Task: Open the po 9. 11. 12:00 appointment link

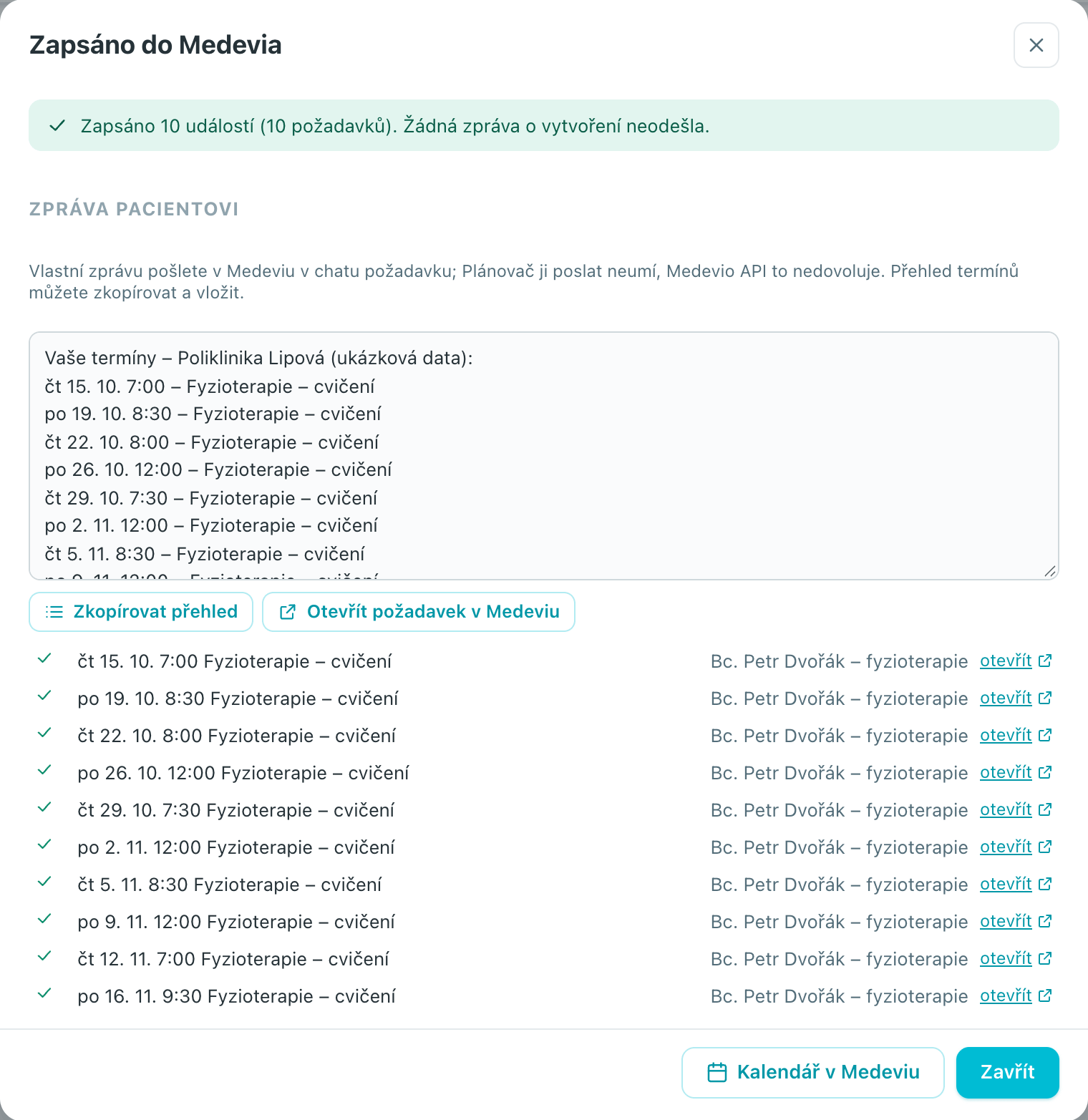Action: pos(1006,921)
